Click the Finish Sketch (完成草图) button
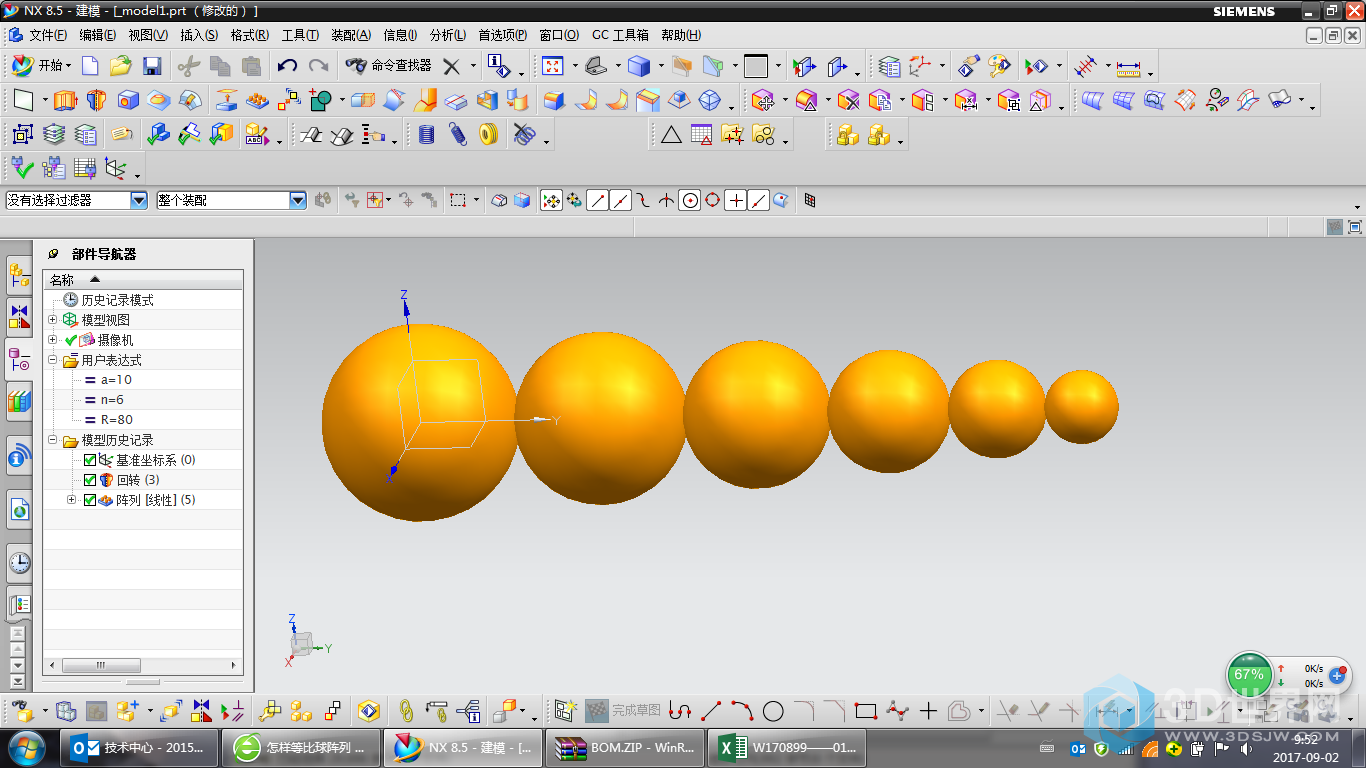1366x768 pixels. tap(624, 711)
